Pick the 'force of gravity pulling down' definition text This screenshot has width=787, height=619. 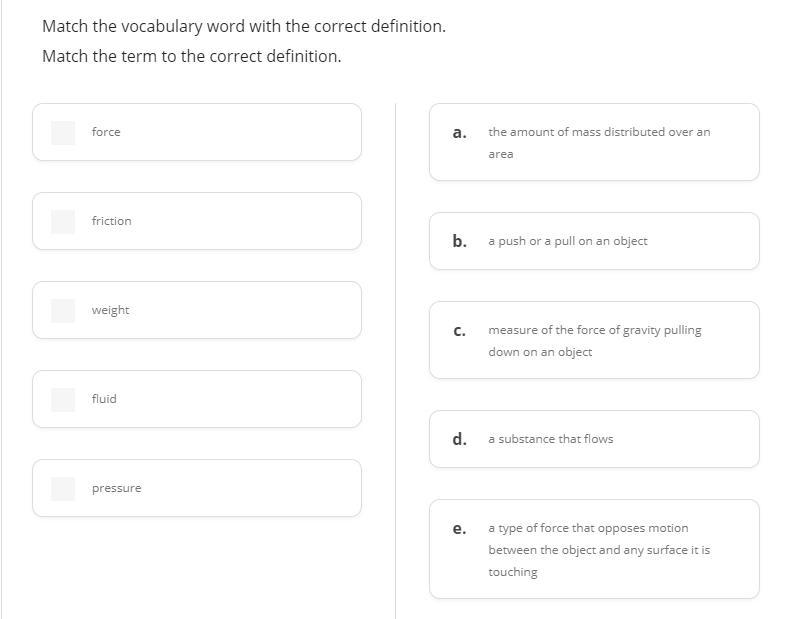[x=594, y=340]
